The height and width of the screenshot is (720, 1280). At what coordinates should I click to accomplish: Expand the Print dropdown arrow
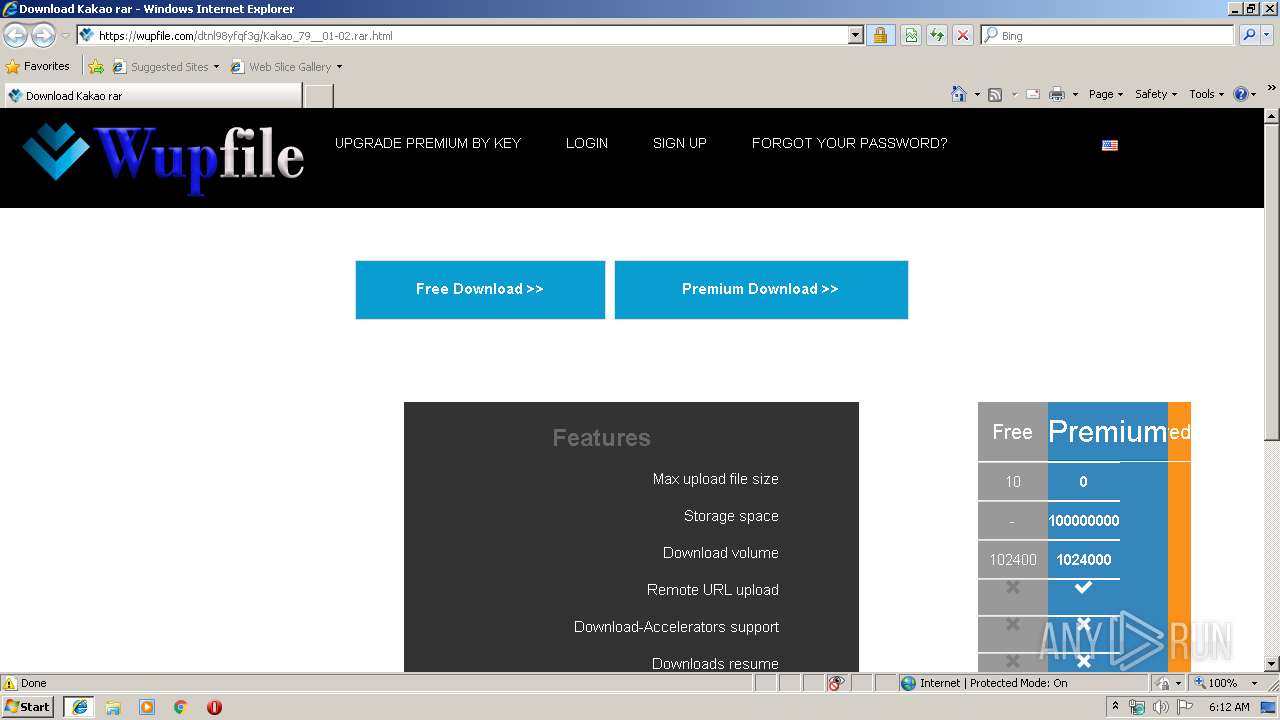[x=1075, y=94]
